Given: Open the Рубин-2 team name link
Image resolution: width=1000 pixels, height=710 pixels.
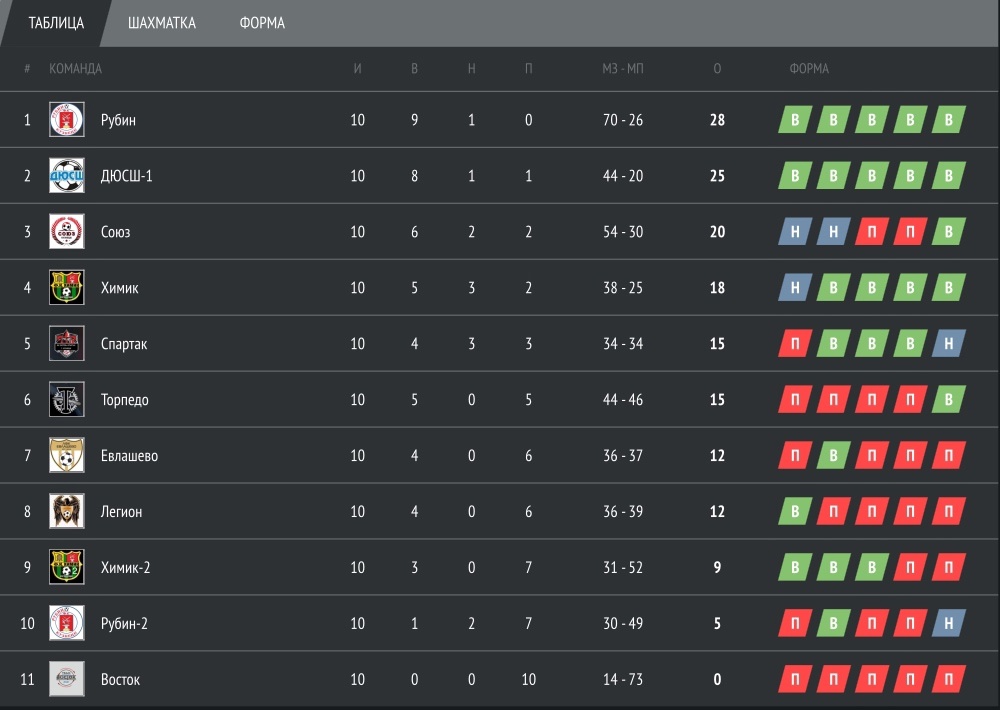Looking at the screenshot, I should [124, 623].
